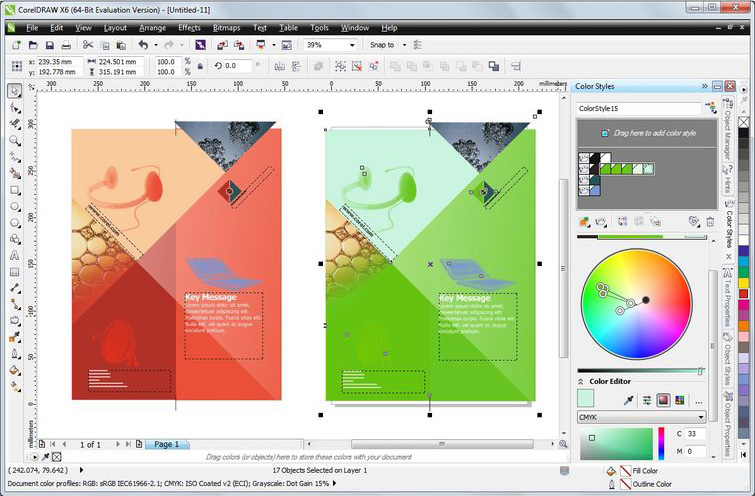Select the Pick tool in the toolbox

click(15, 91)
